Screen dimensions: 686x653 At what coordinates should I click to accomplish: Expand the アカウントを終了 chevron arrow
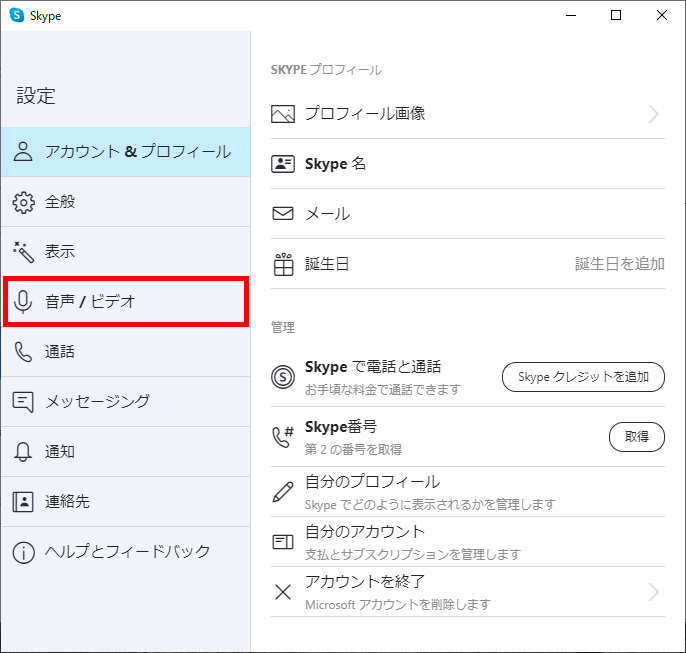click(653, 592)
